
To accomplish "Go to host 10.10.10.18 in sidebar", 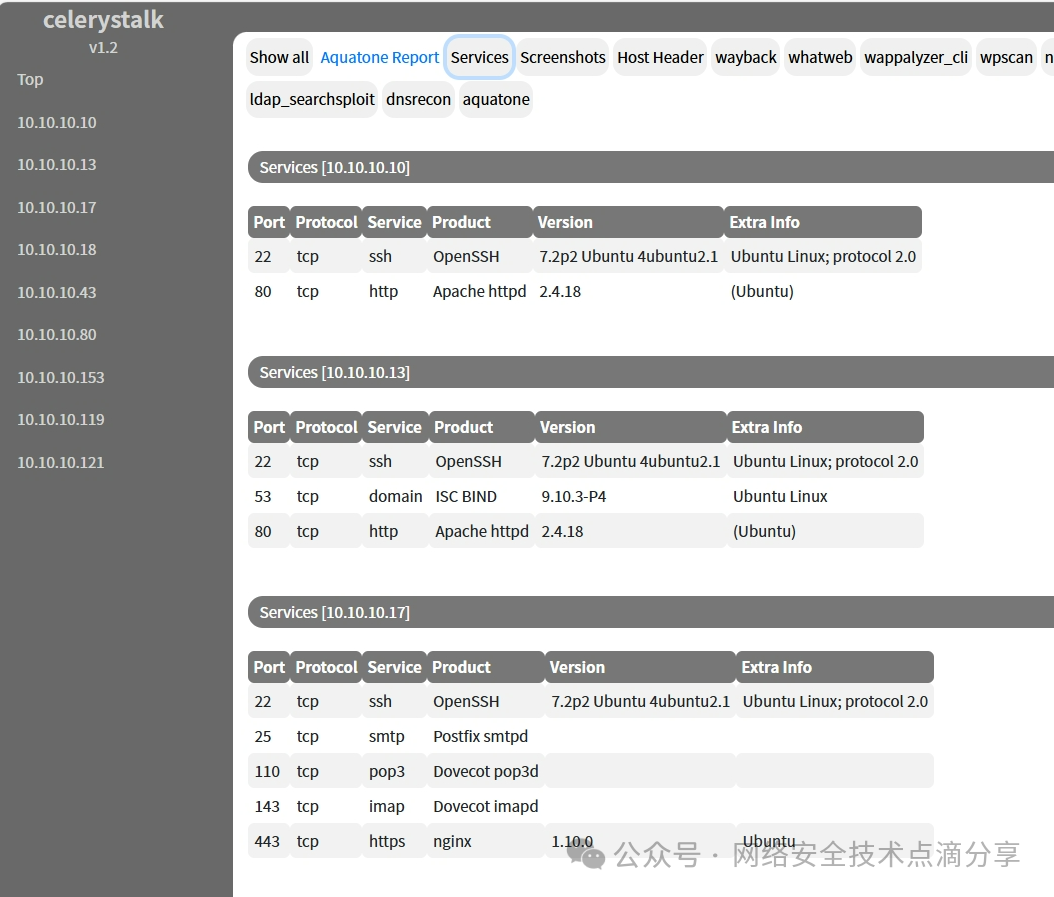I will [x=56, y=249].
